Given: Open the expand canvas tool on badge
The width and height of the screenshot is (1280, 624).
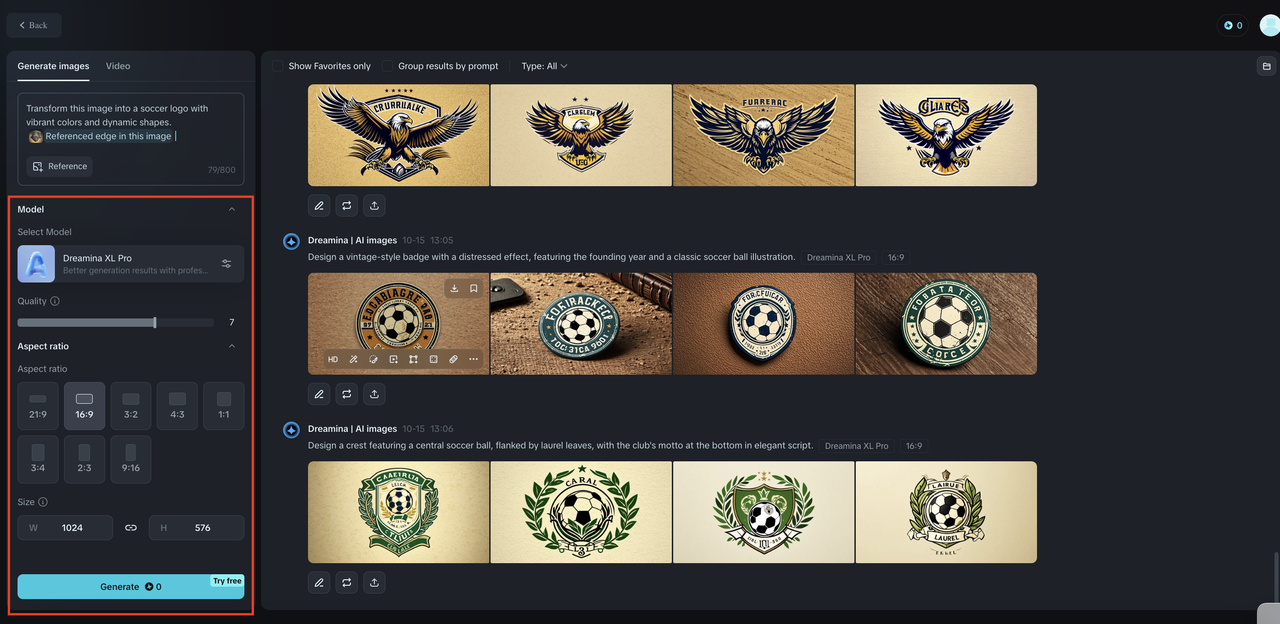Looking at the screenshot, I should [x=413, y=359].
